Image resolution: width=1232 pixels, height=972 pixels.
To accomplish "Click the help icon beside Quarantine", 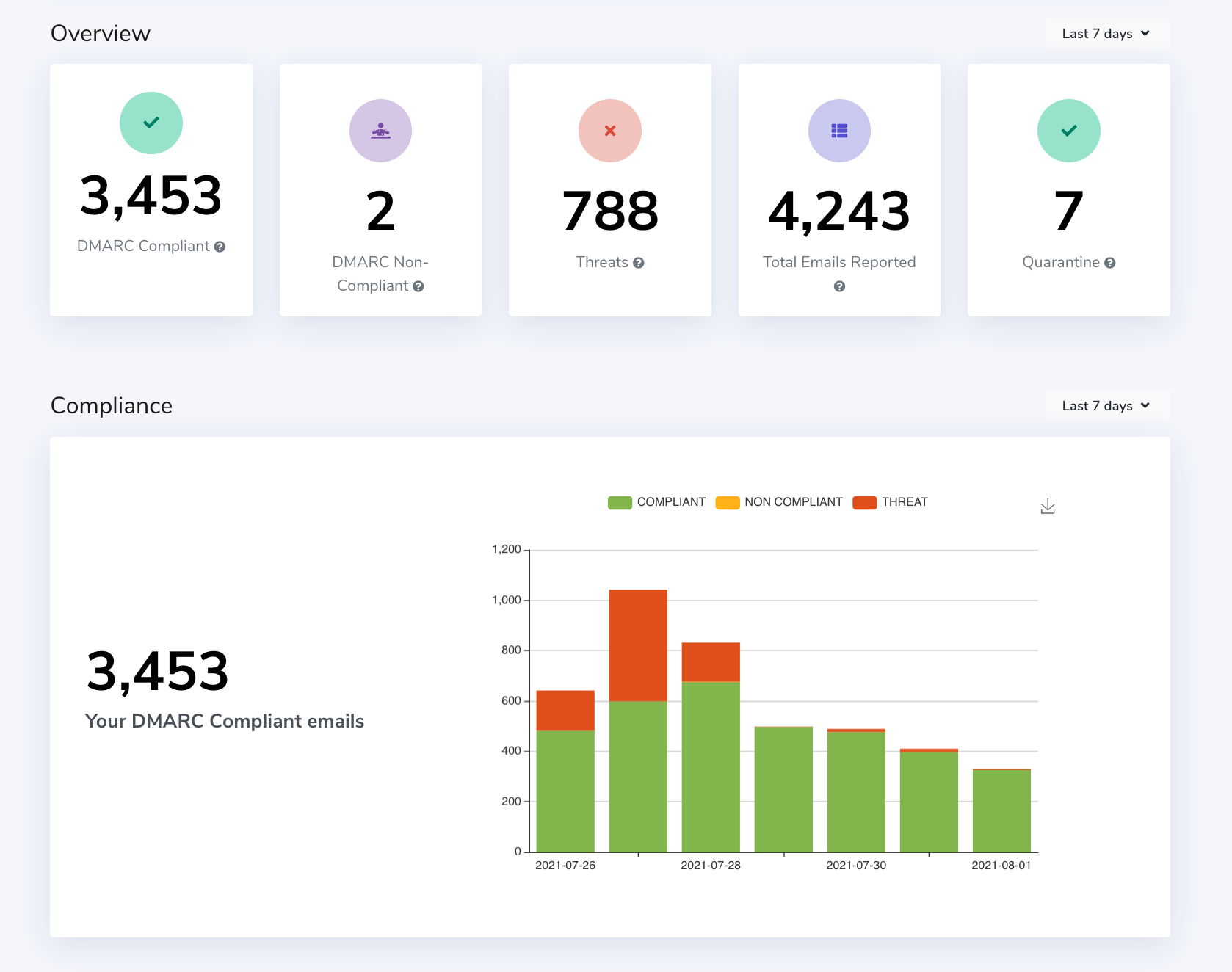I will 1110,263.
